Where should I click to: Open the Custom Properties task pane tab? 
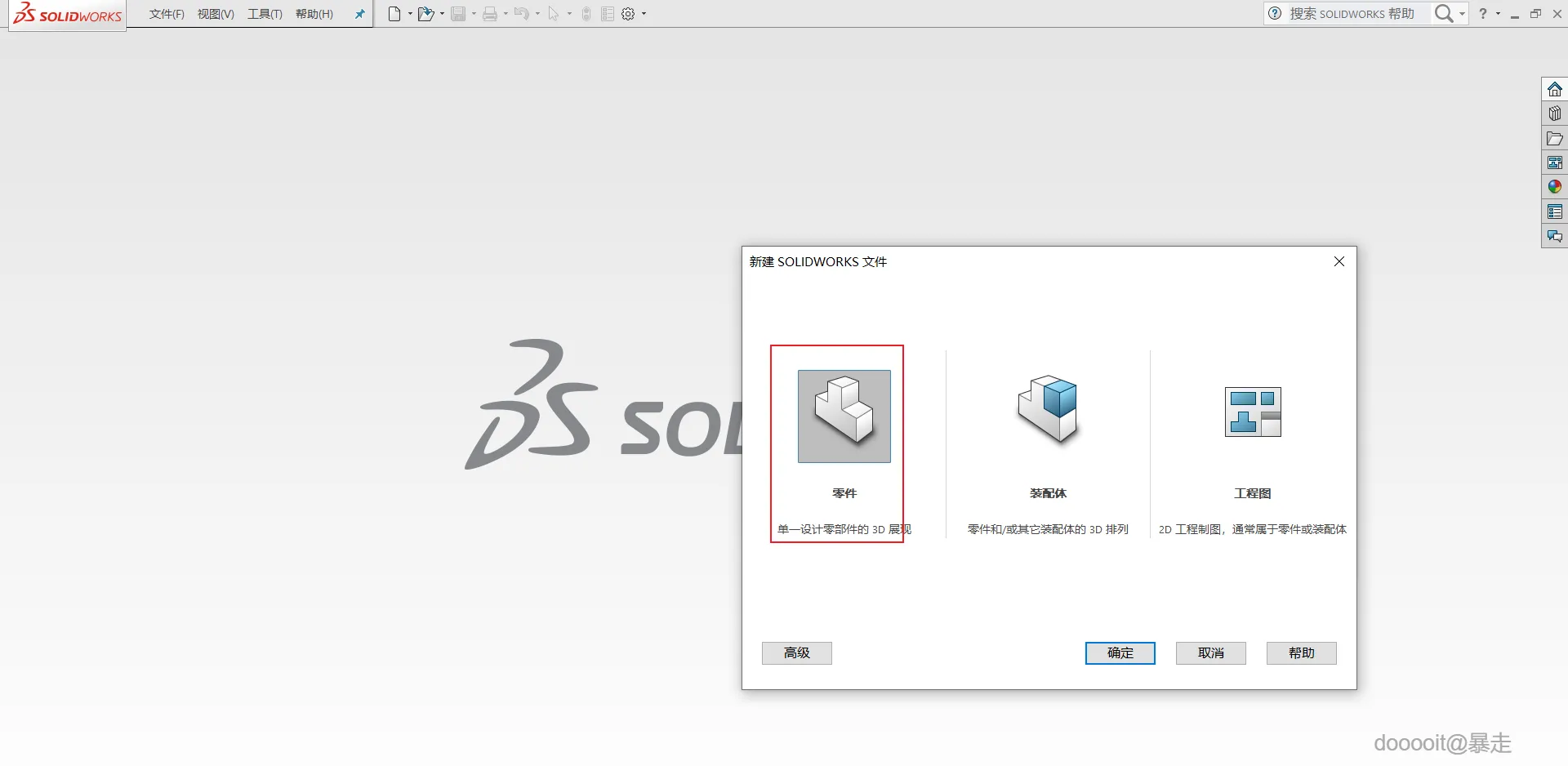coord(1555,212)
